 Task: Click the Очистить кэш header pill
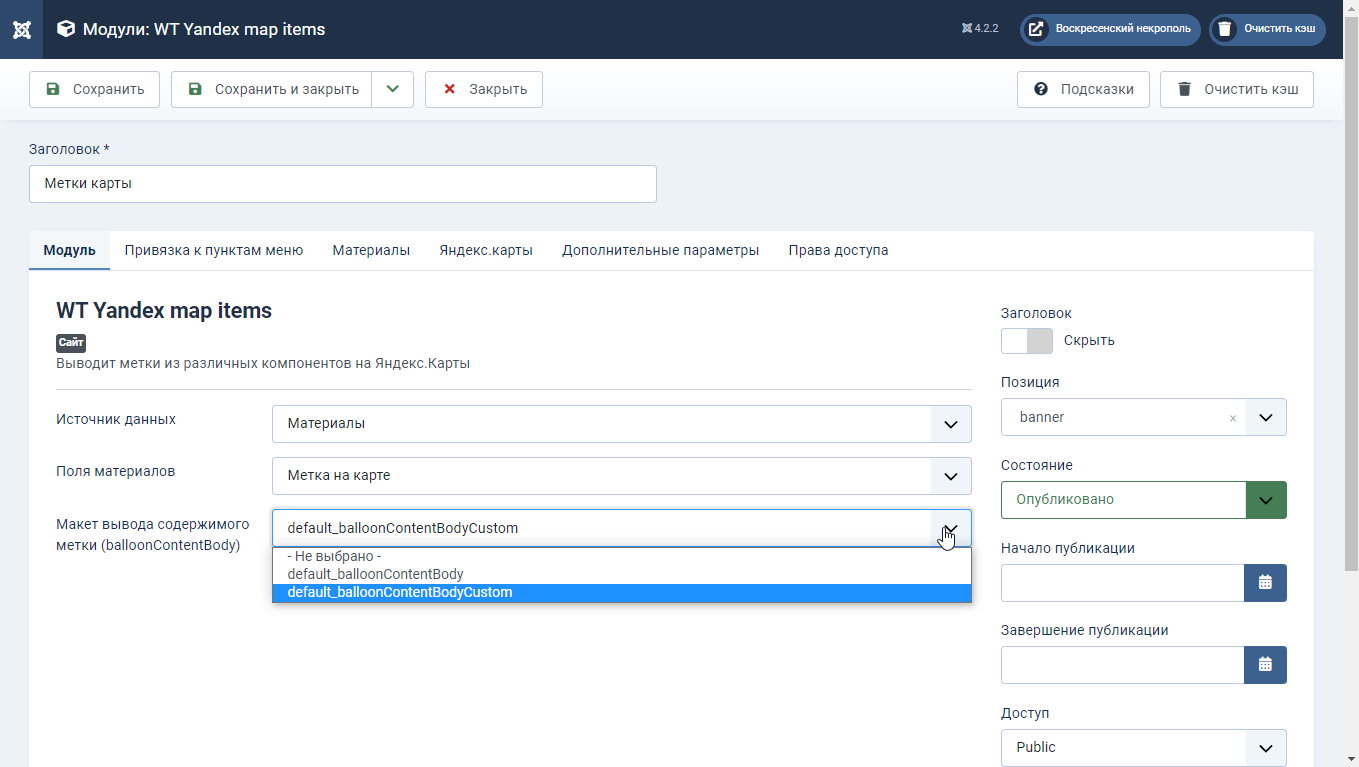coord(1267,29)
